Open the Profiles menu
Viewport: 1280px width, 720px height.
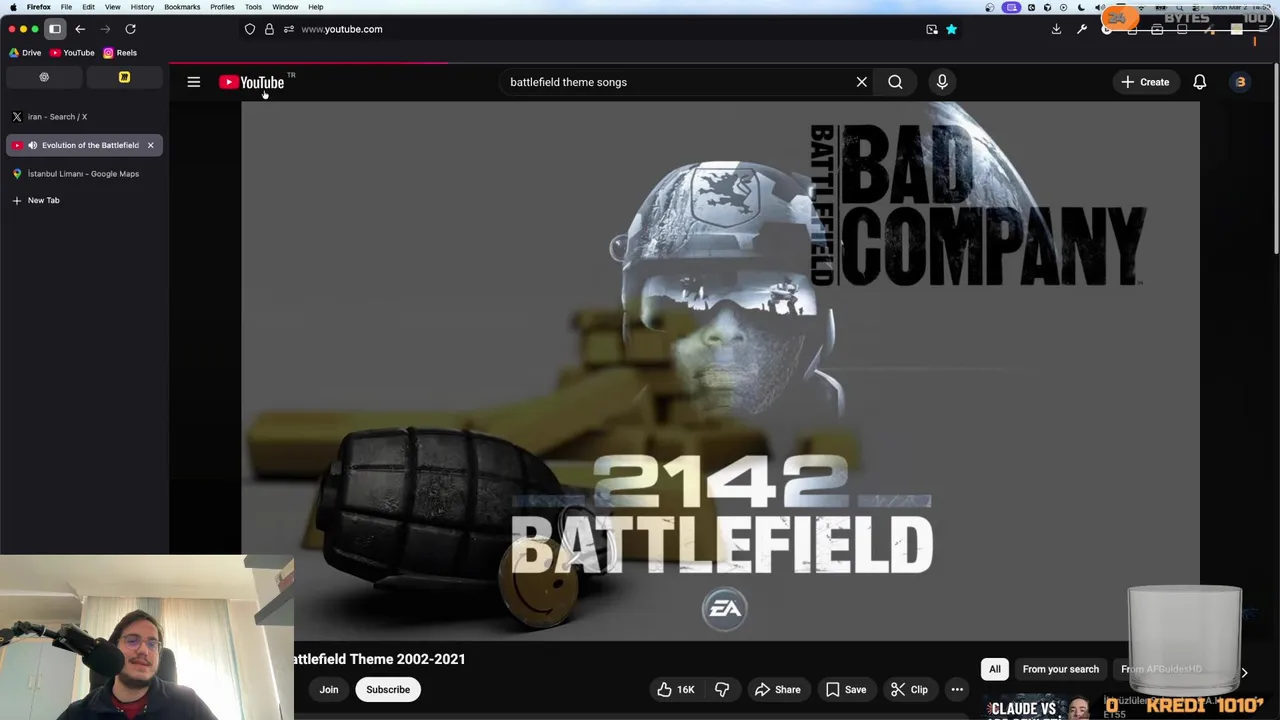[222, 7]
